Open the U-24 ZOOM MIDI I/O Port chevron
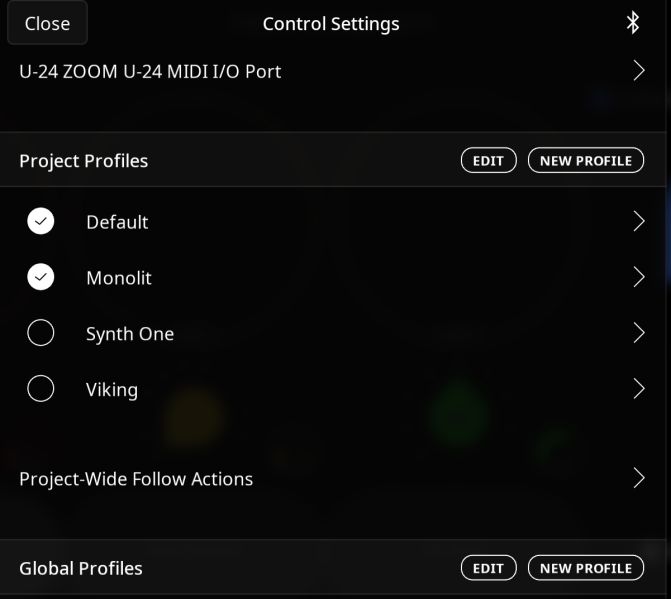The image size is (671, 599). [638, 71]
